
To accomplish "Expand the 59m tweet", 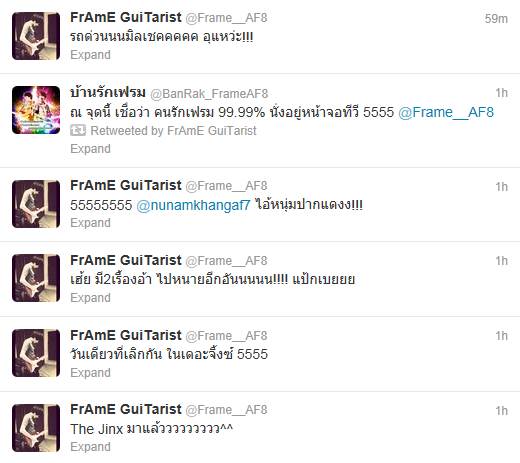I will (x=90, y=55).
